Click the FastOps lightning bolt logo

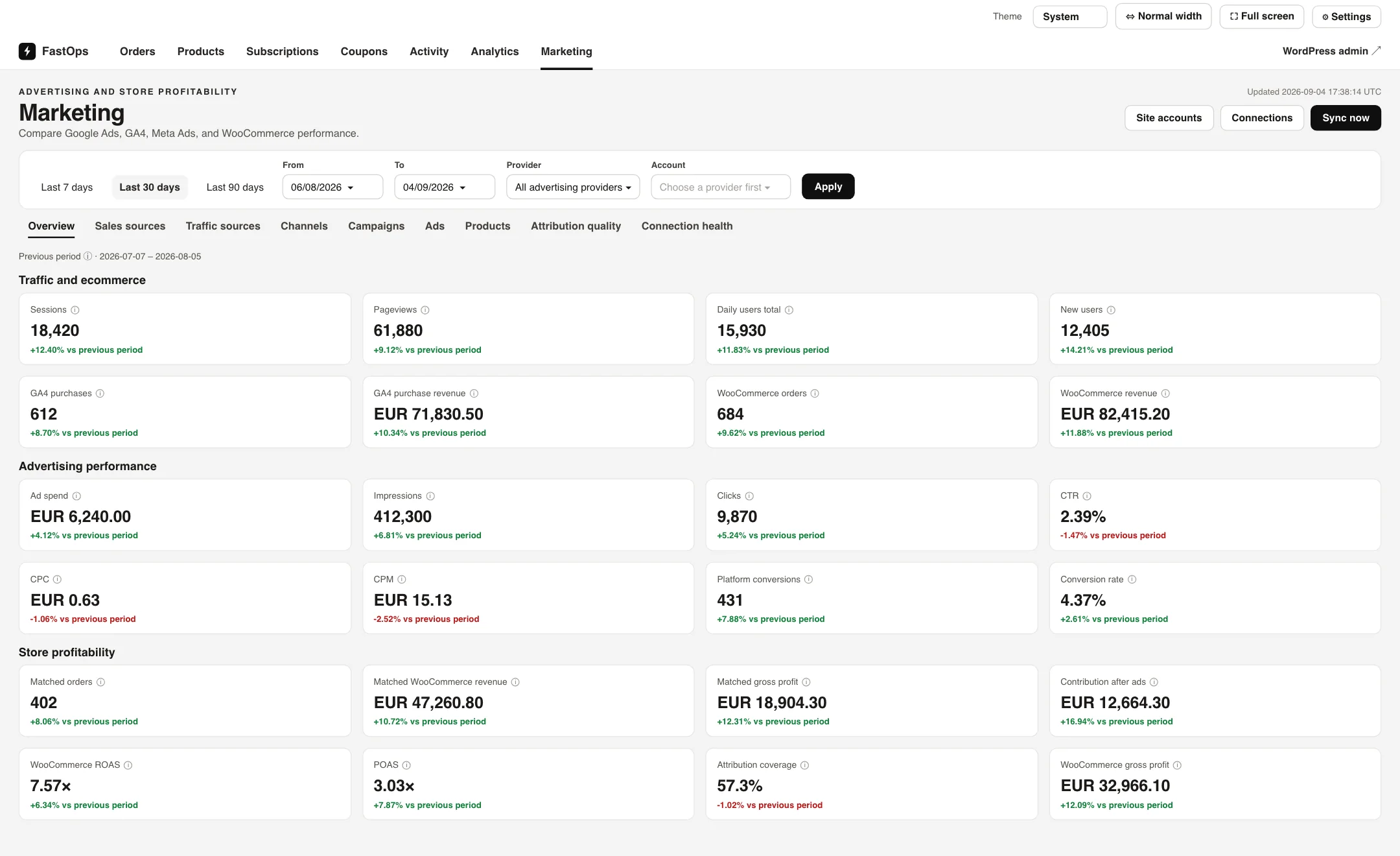(27, 51)
